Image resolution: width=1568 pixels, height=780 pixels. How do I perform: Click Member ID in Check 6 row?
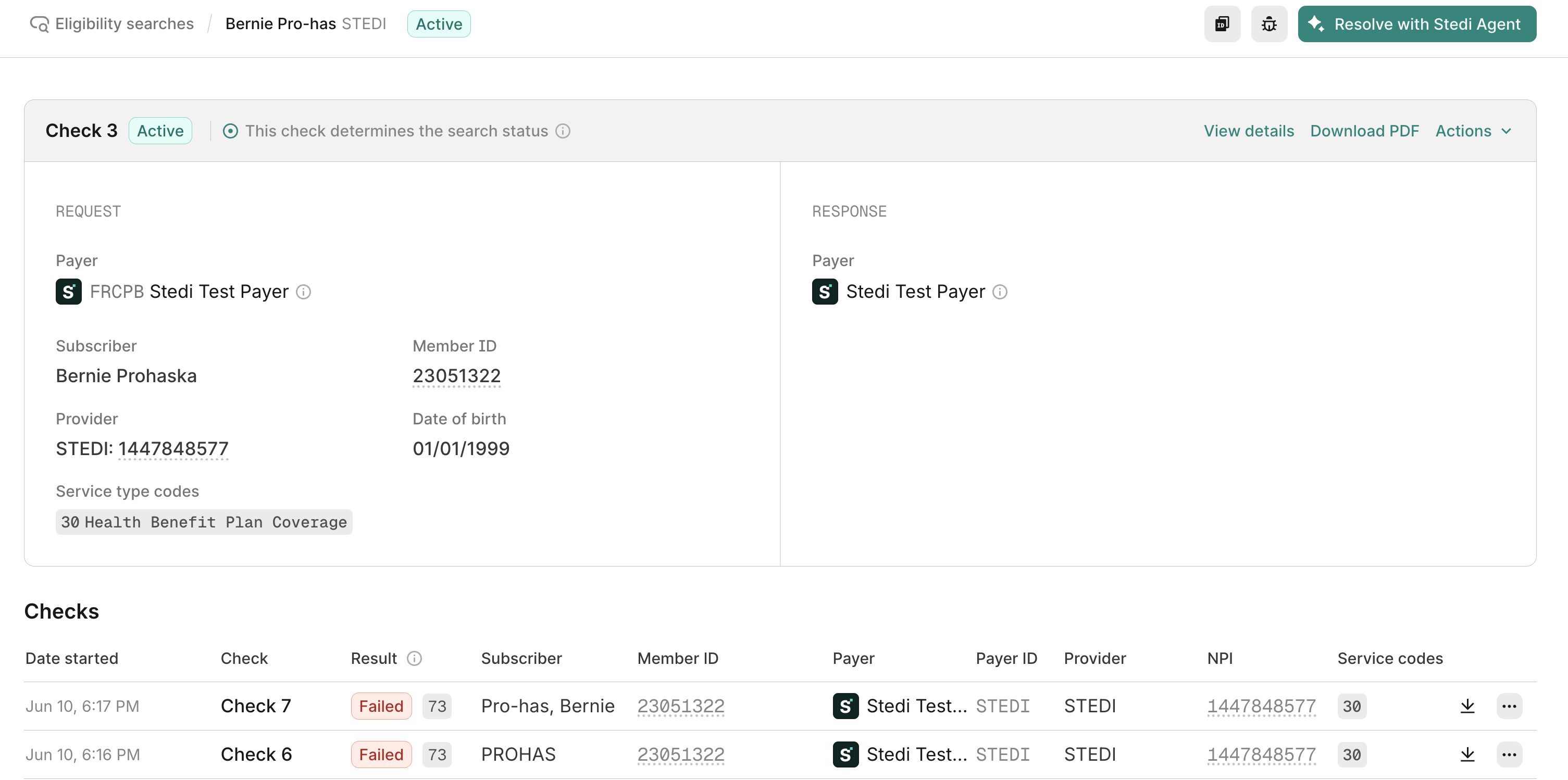680,754
